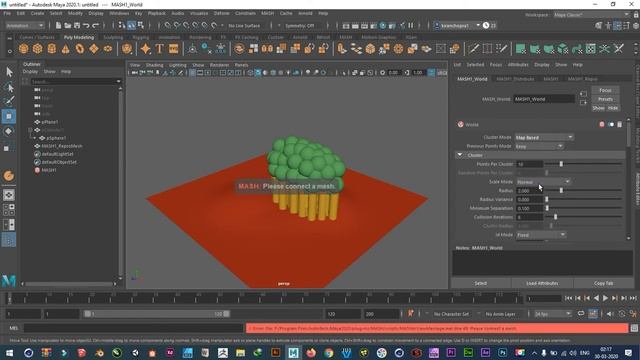
Task: Select the Move tool in toolbox
Action: (9, 116)
